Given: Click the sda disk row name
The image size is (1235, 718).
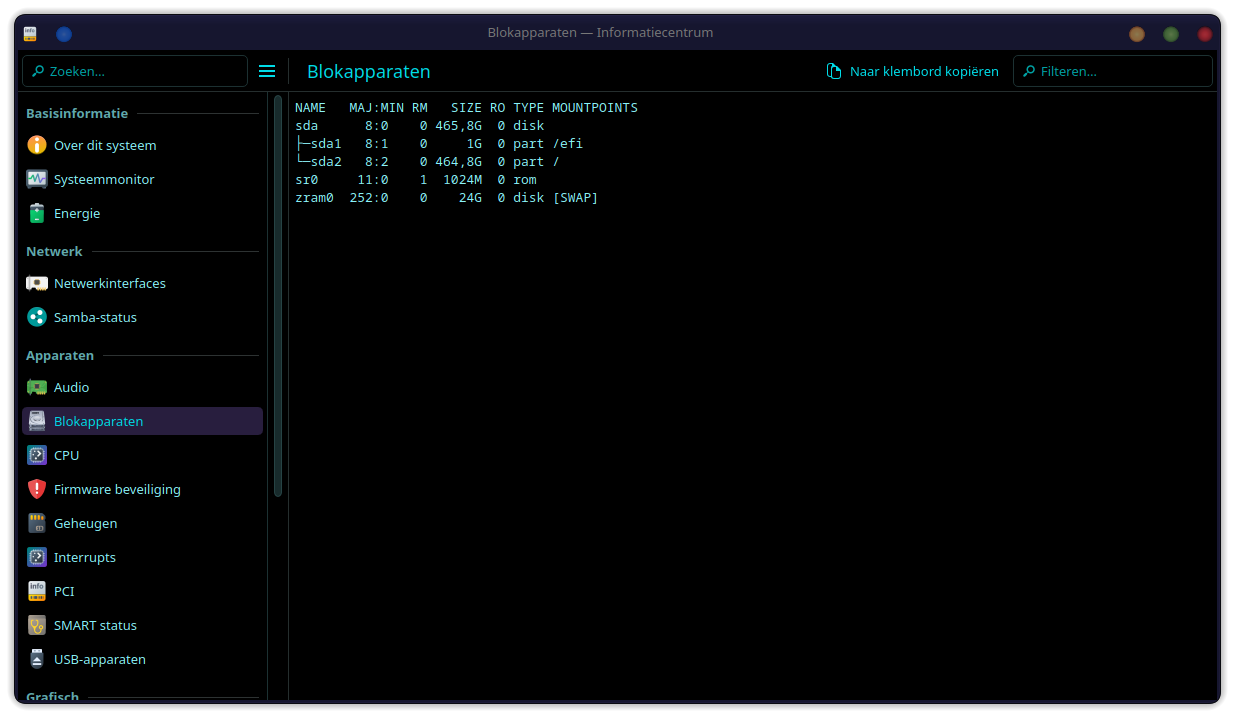Looking at the screenshot, I should (x=307, y=126).
